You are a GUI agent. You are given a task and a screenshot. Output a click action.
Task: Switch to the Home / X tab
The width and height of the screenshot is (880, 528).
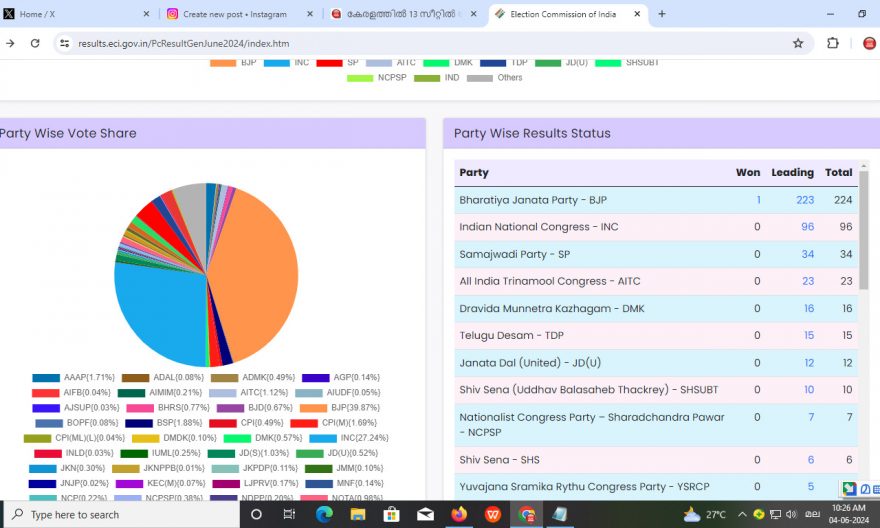(76, 14)
